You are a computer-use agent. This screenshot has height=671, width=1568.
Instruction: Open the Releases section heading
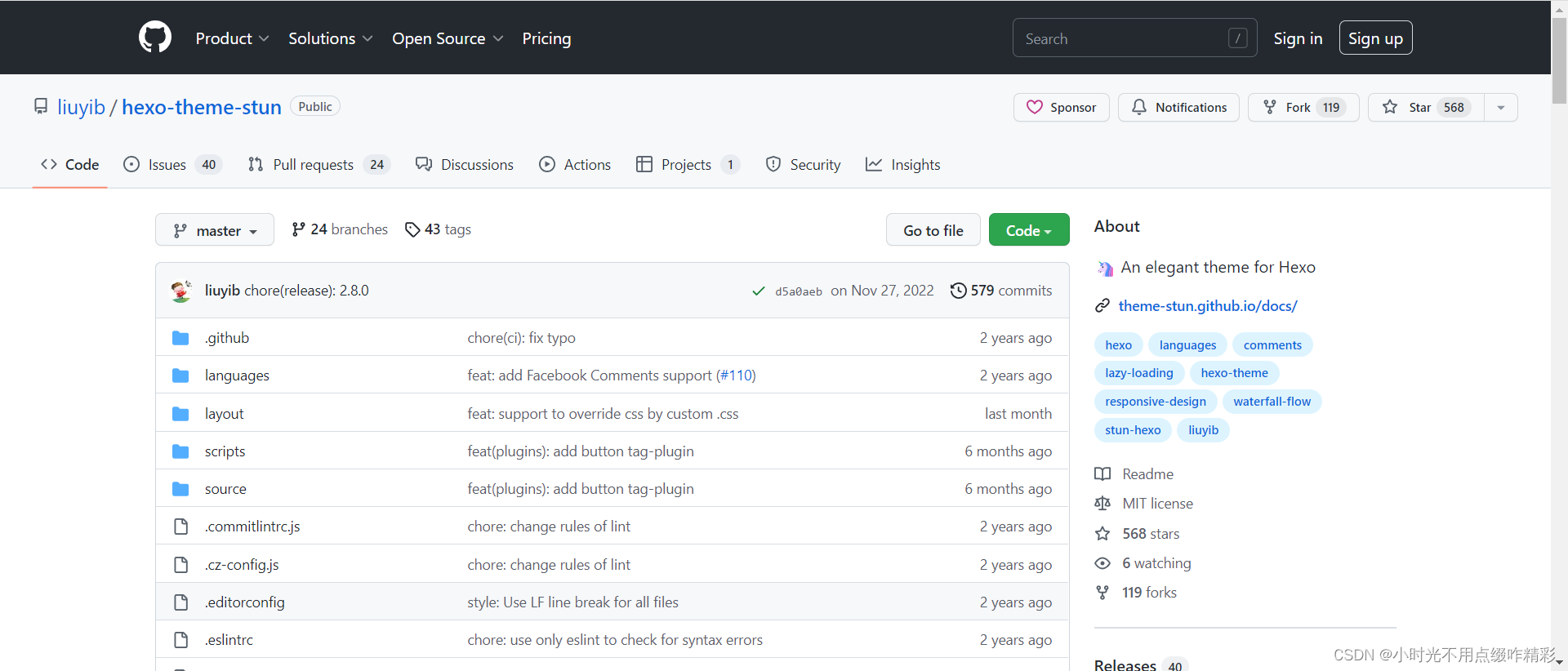(x=1125, y=664)
